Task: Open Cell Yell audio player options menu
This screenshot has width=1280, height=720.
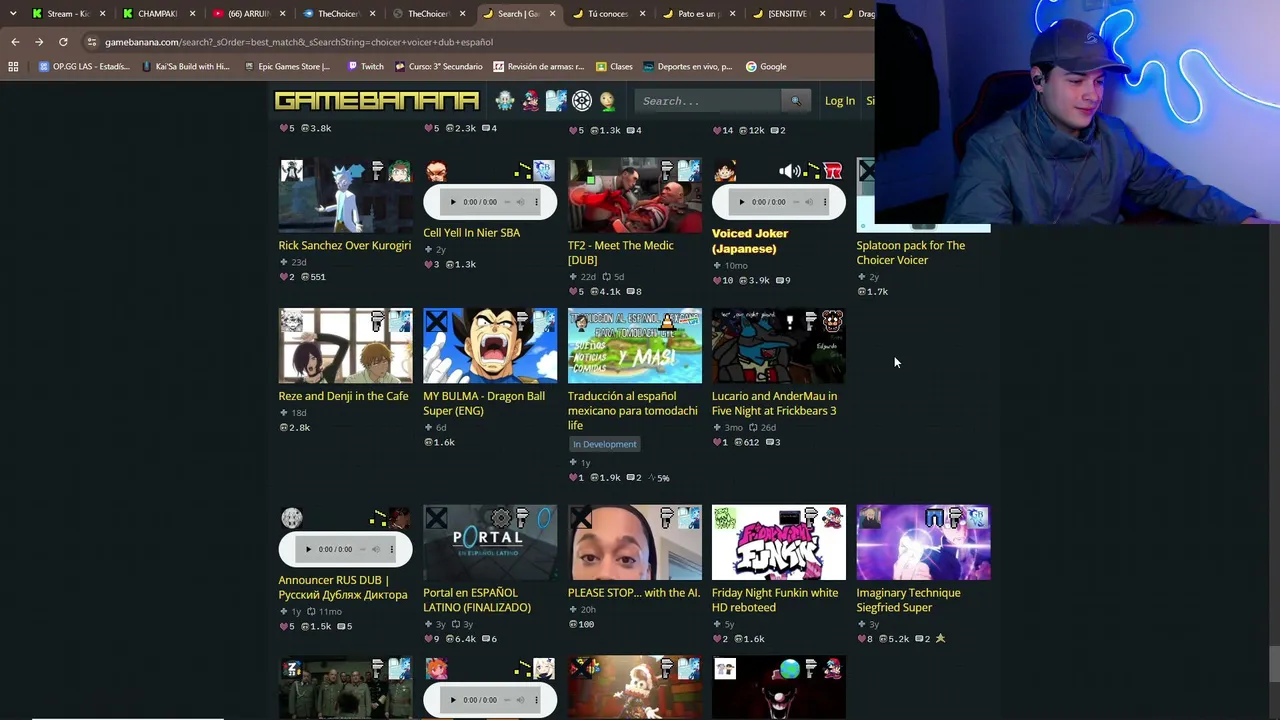Action: coord(537,202)
